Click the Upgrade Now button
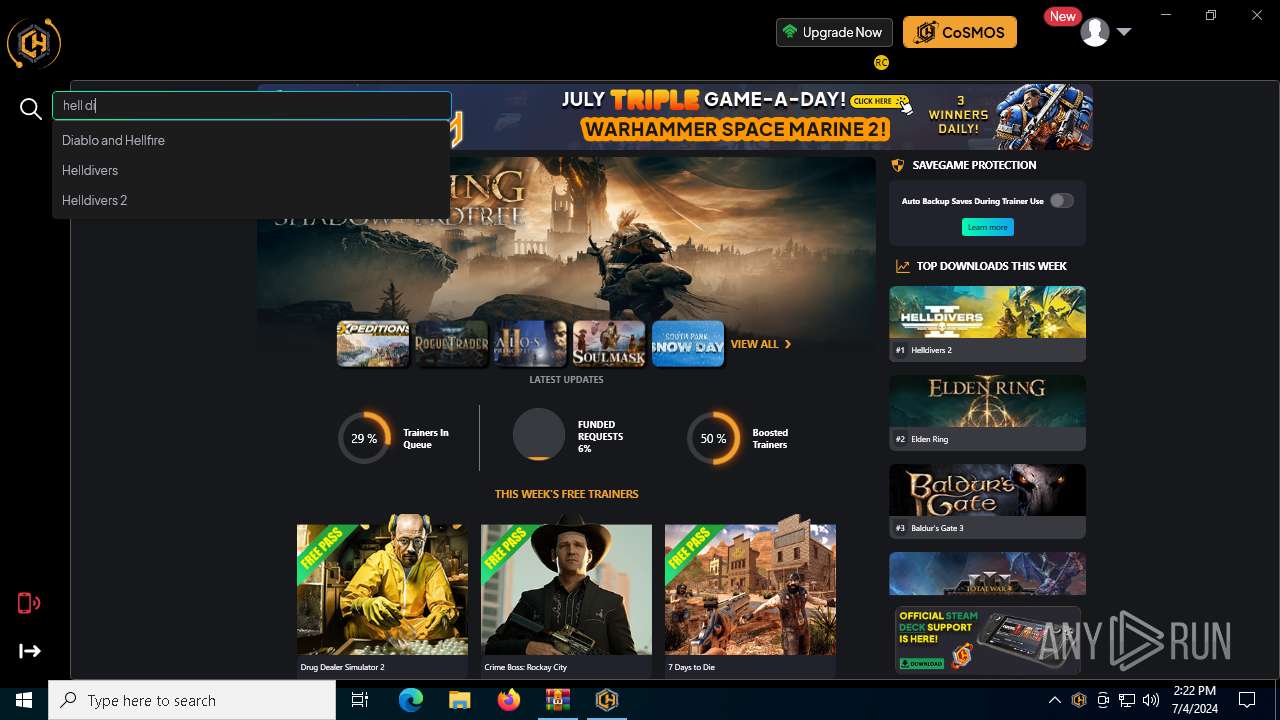This screenshot has height=720, width=1280. pos(833,32)
